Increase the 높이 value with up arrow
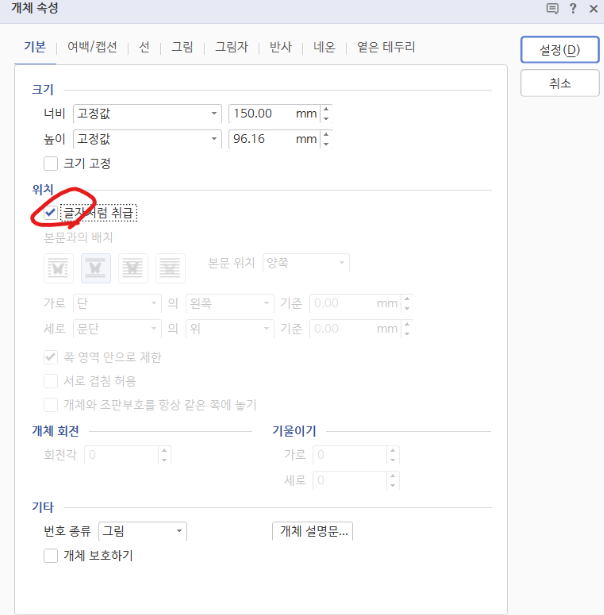 coord(326,135)
